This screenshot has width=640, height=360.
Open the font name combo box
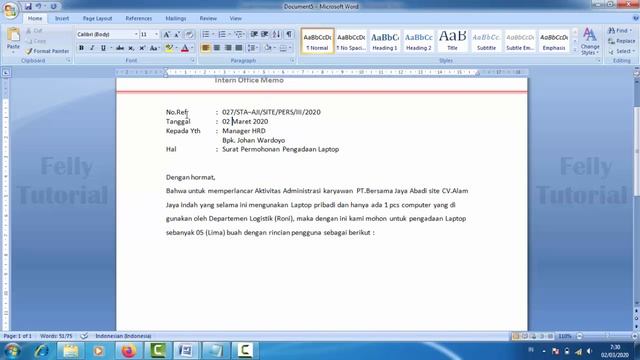[x=107, y=35]
